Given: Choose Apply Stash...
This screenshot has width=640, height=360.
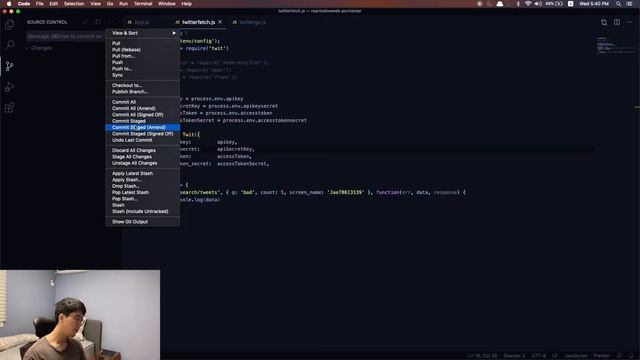Looking at the screenshot, I should [x=142, y=180].
